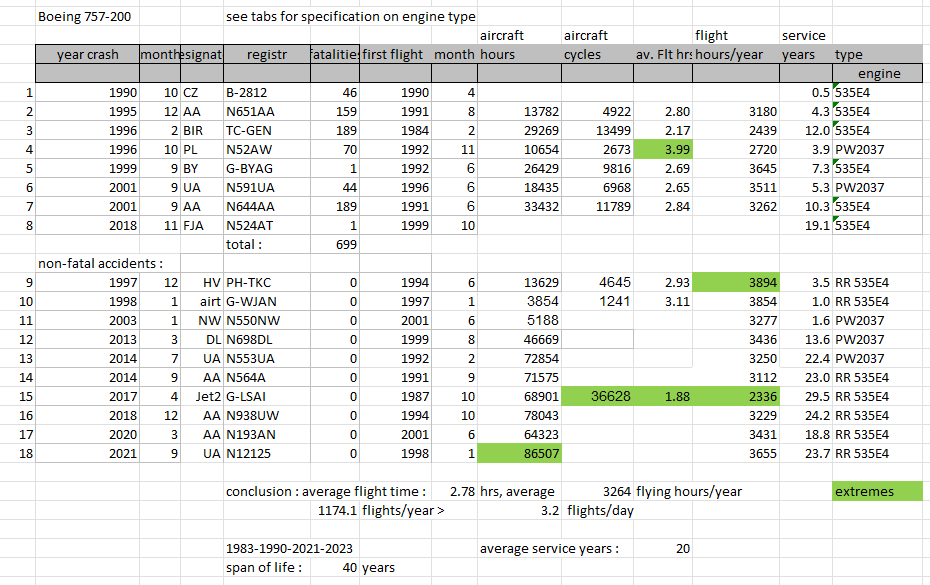Click registration cell PH-TKC
Screen dimensions: 930x585
point(267,282)
